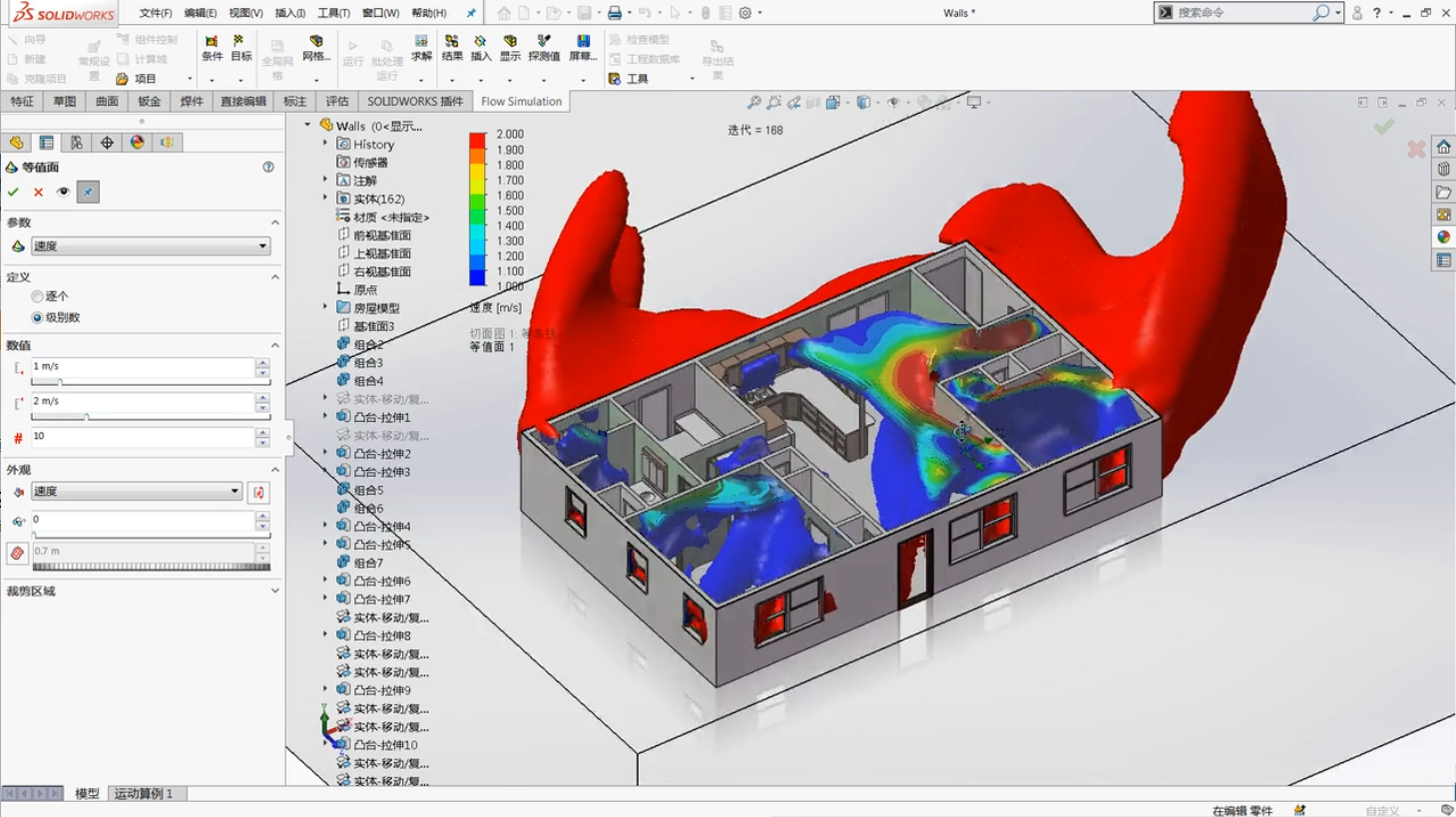Confirm isosurface with green checkmark
Screen dimensions: 1456x817
13,192
